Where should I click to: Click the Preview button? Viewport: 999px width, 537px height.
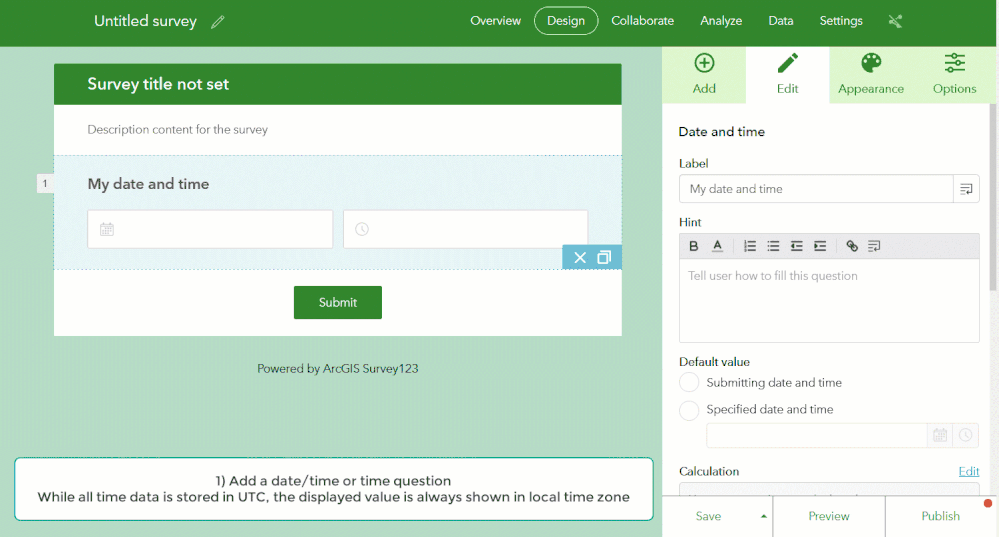[x=828, y=516]
